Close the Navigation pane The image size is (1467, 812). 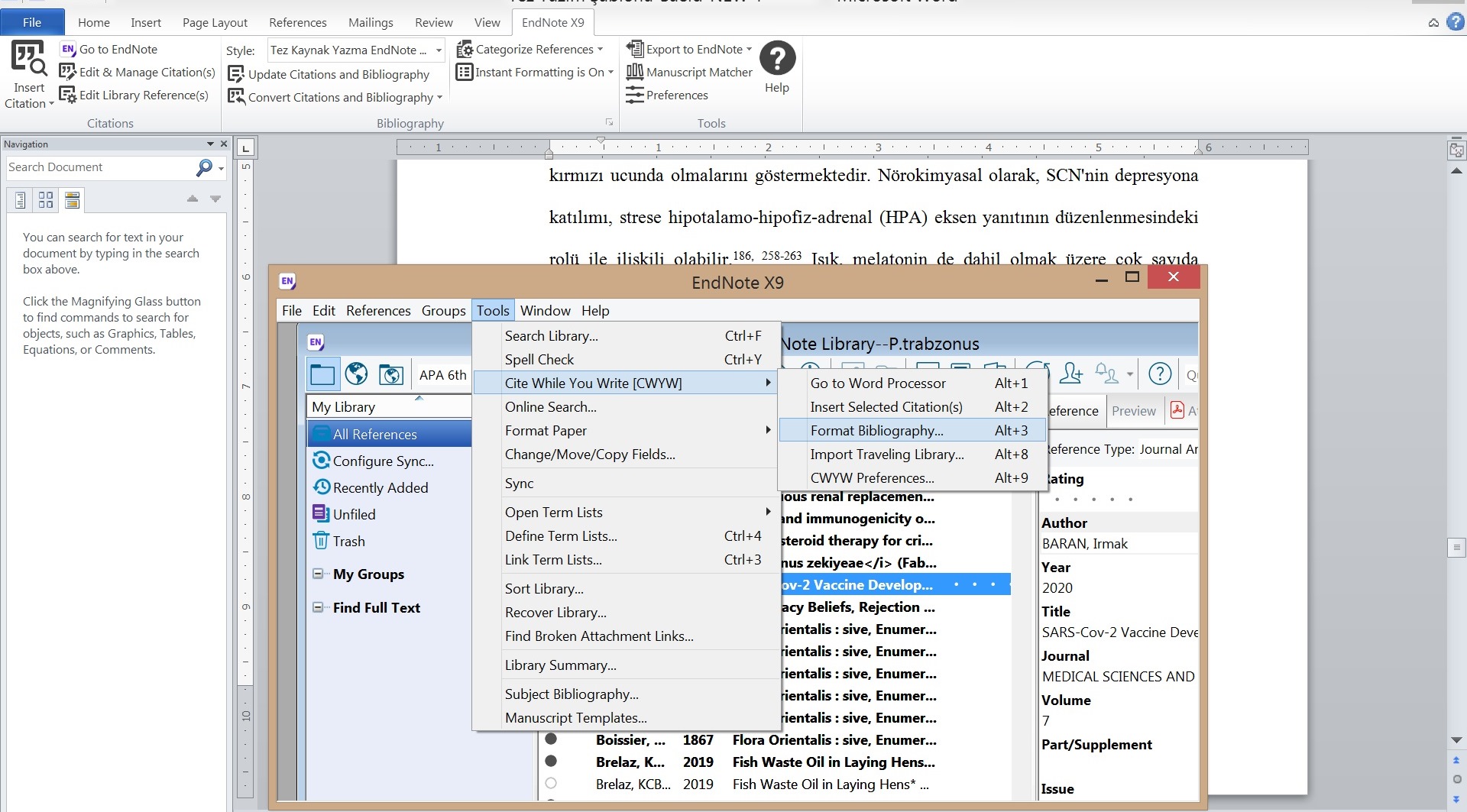(224, 144)
